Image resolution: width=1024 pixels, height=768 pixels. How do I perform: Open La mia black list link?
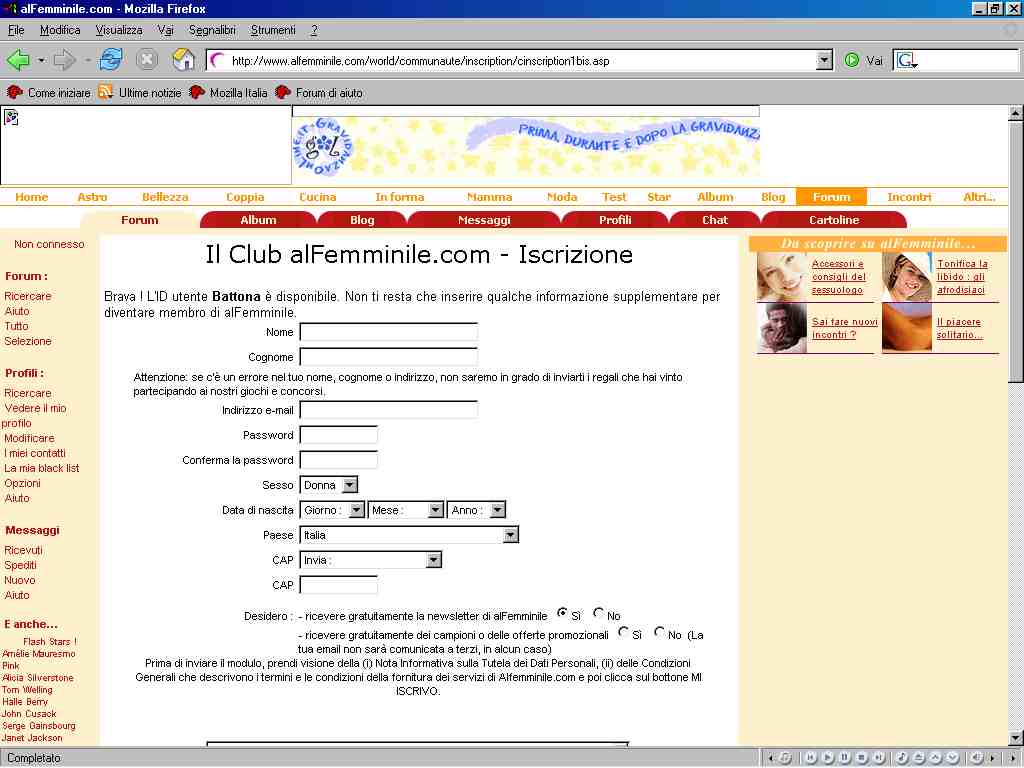tap(42, 468)
